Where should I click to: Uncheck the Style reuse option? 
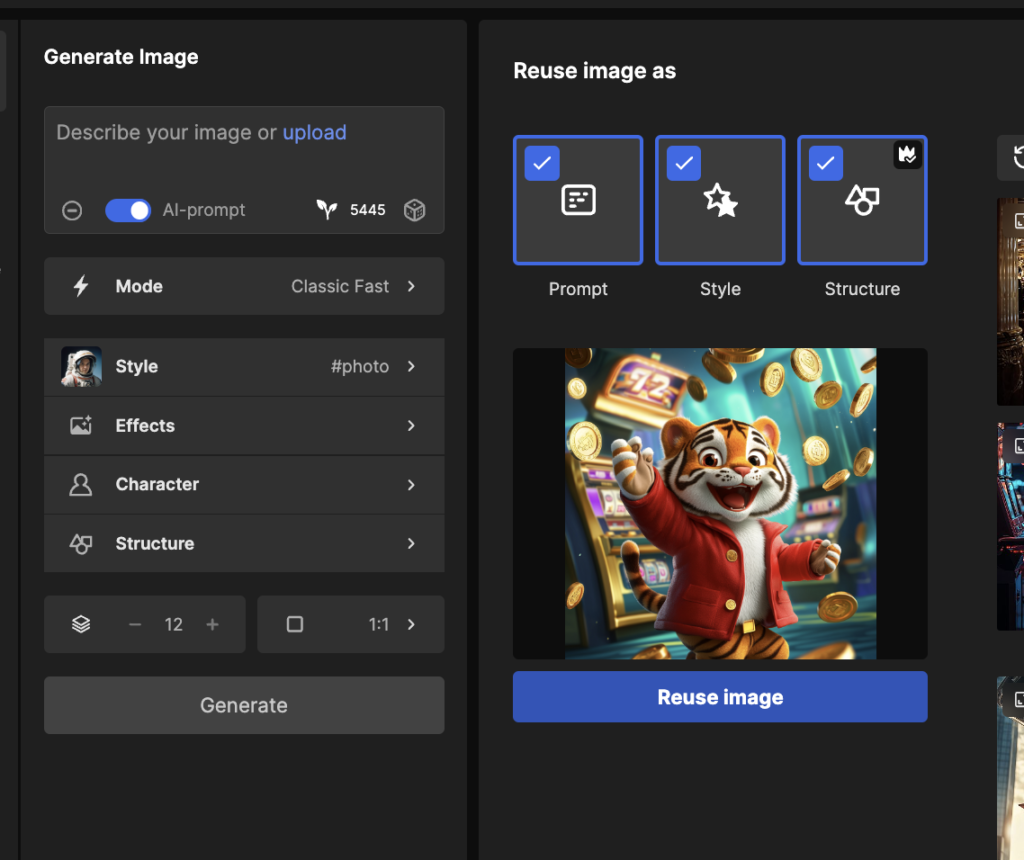pyautogui.click(x=684, y=164)
